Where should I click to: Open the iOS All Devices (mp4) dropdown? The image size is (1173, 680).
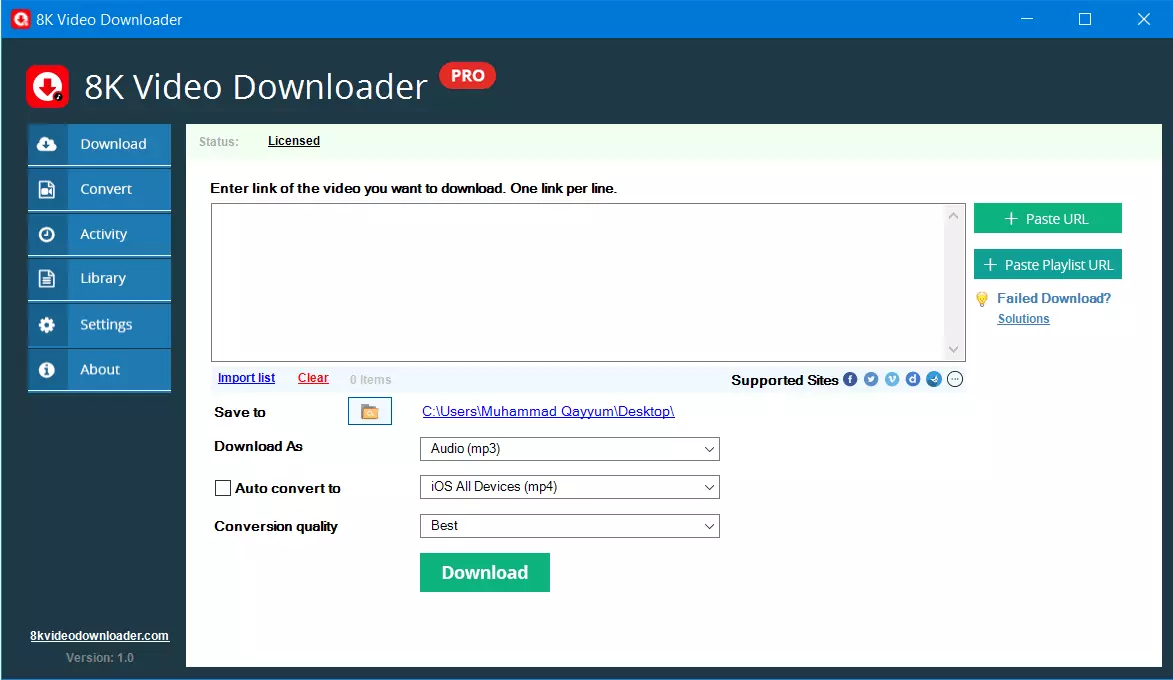[x=570, y=487]
